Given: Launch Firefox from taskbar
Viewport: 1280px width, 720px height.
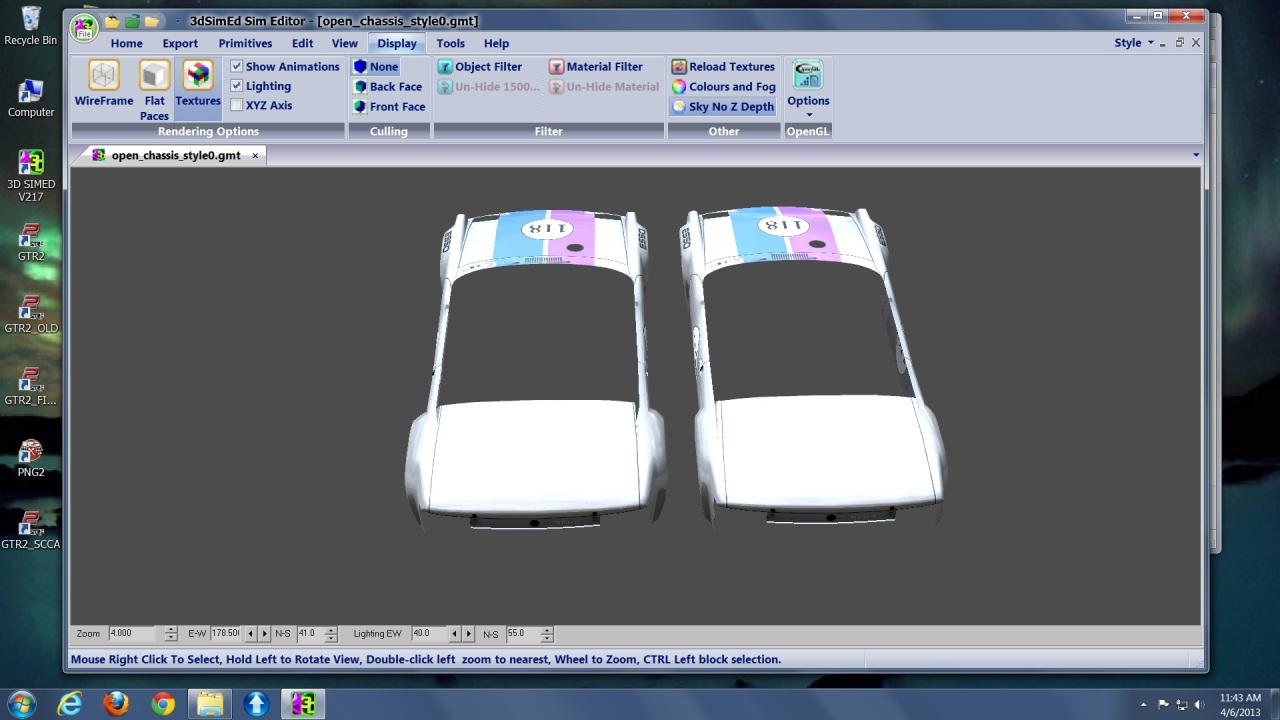Looking at the screenshot, I should click(x=116, y=704).
